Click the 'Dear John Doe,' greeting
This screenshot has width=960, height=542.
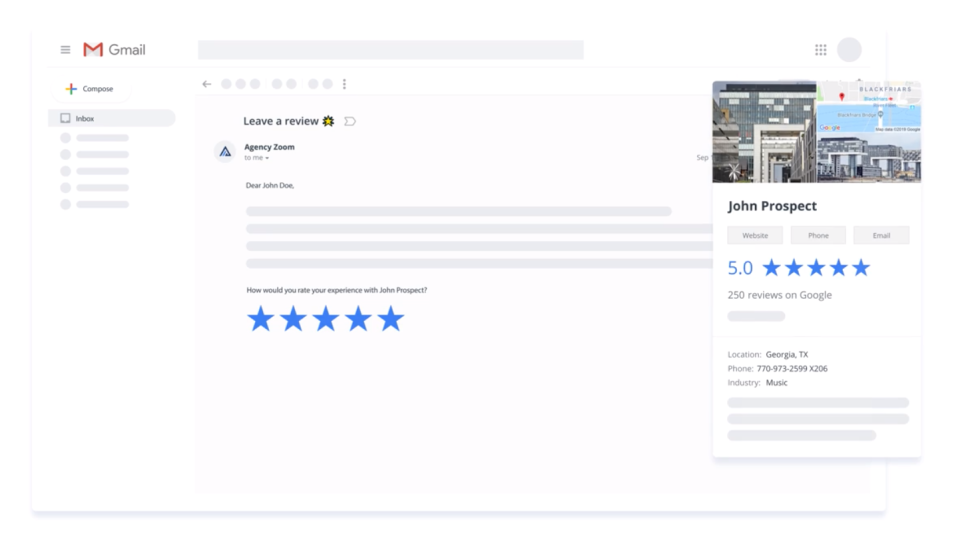pos(270,186)
